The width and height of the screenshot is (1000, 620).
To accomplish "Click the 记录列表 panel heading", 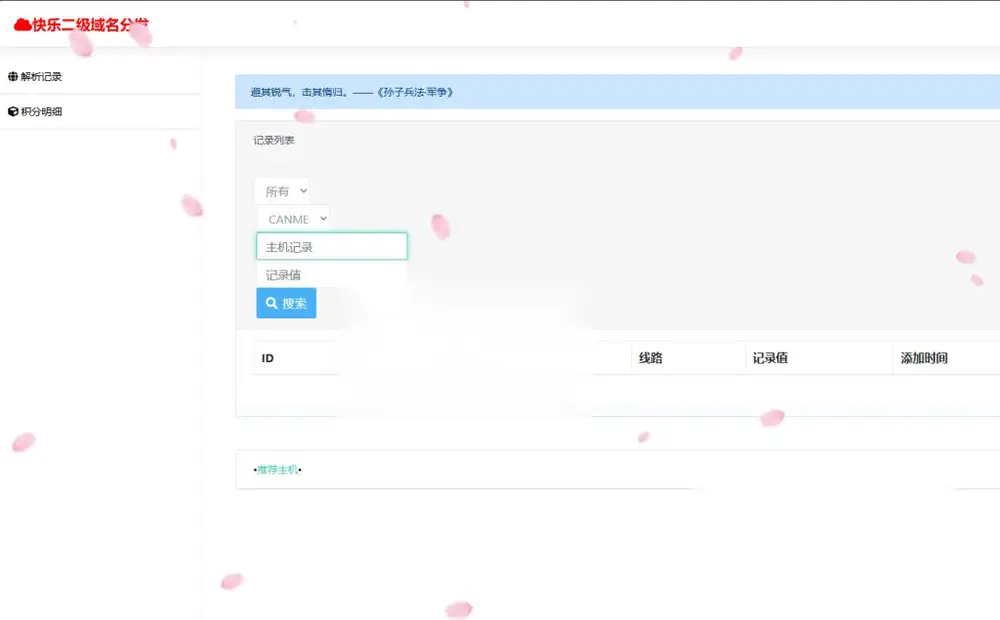I will [x=274, y=140].
